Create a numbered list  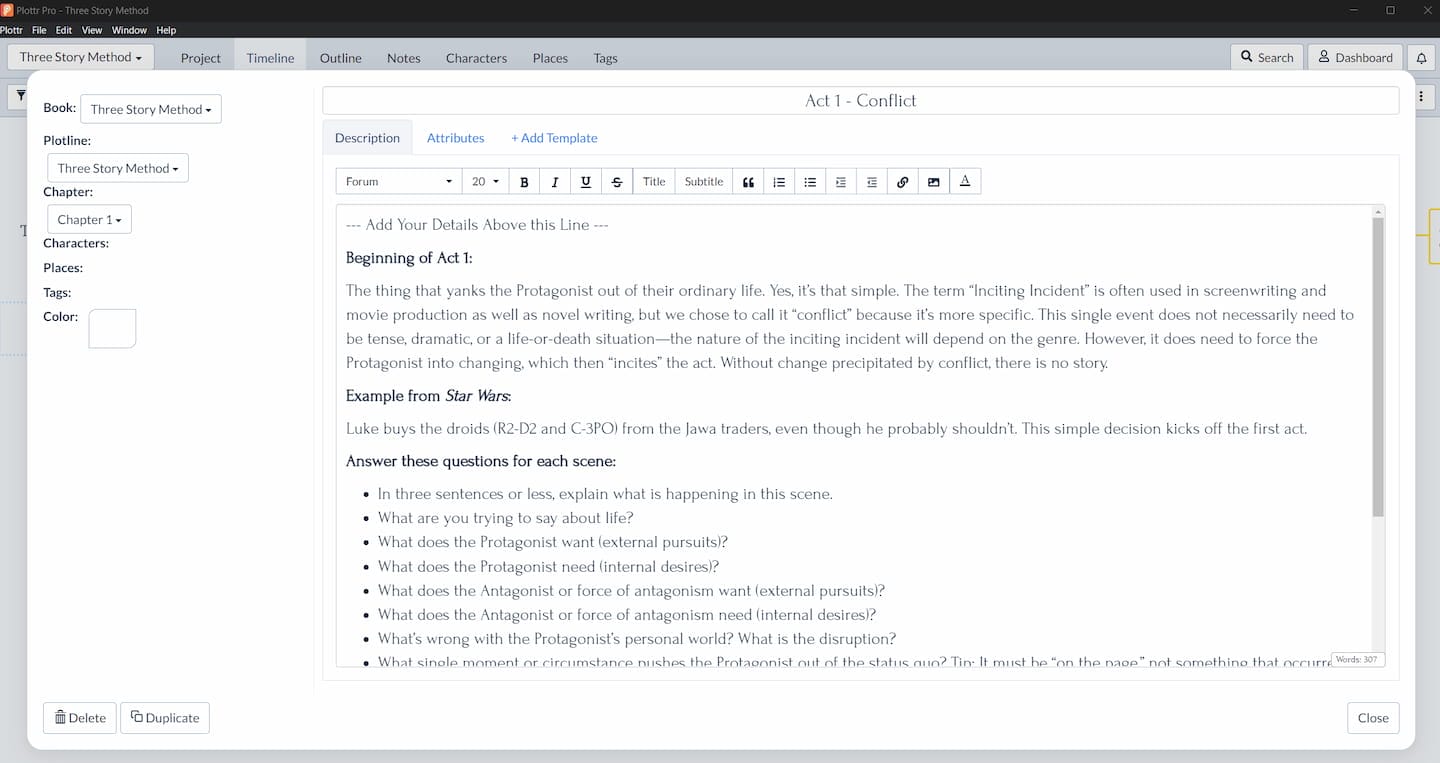click(x=779, y=181)
